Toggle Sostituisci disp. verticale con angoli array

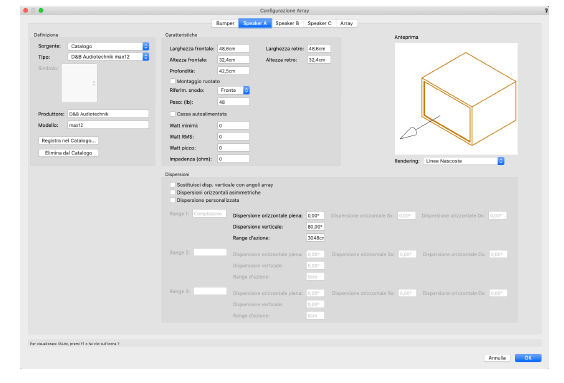click(x=173, y=185)
